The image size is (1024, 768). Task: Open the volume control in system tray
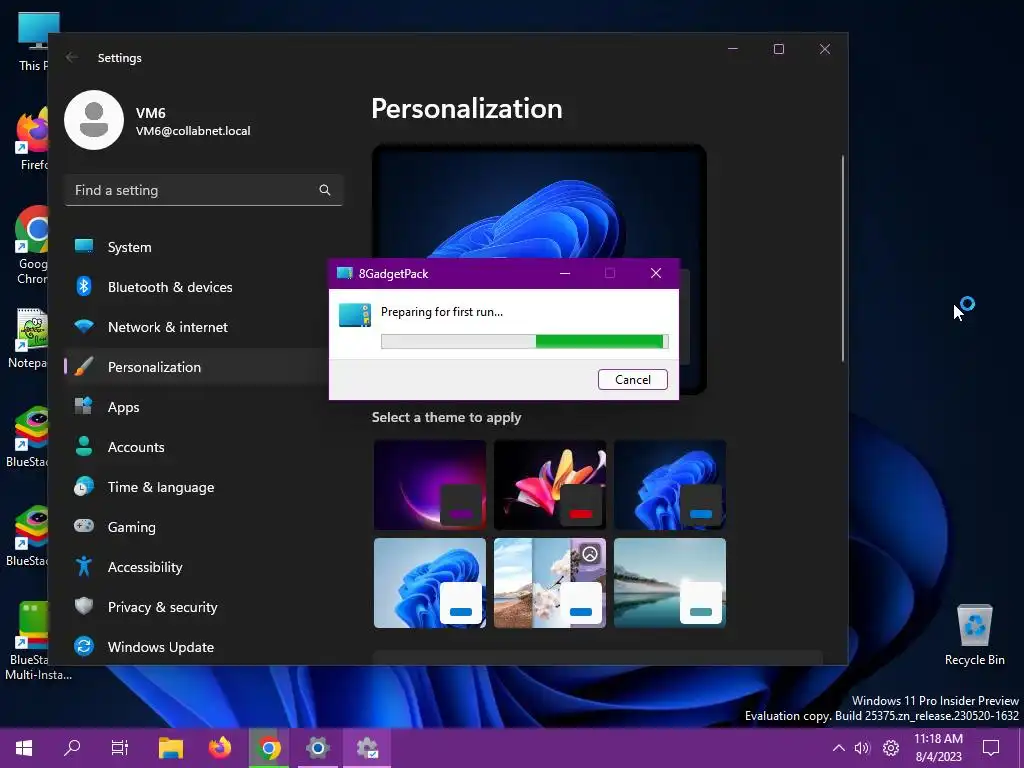click(862, 748)
